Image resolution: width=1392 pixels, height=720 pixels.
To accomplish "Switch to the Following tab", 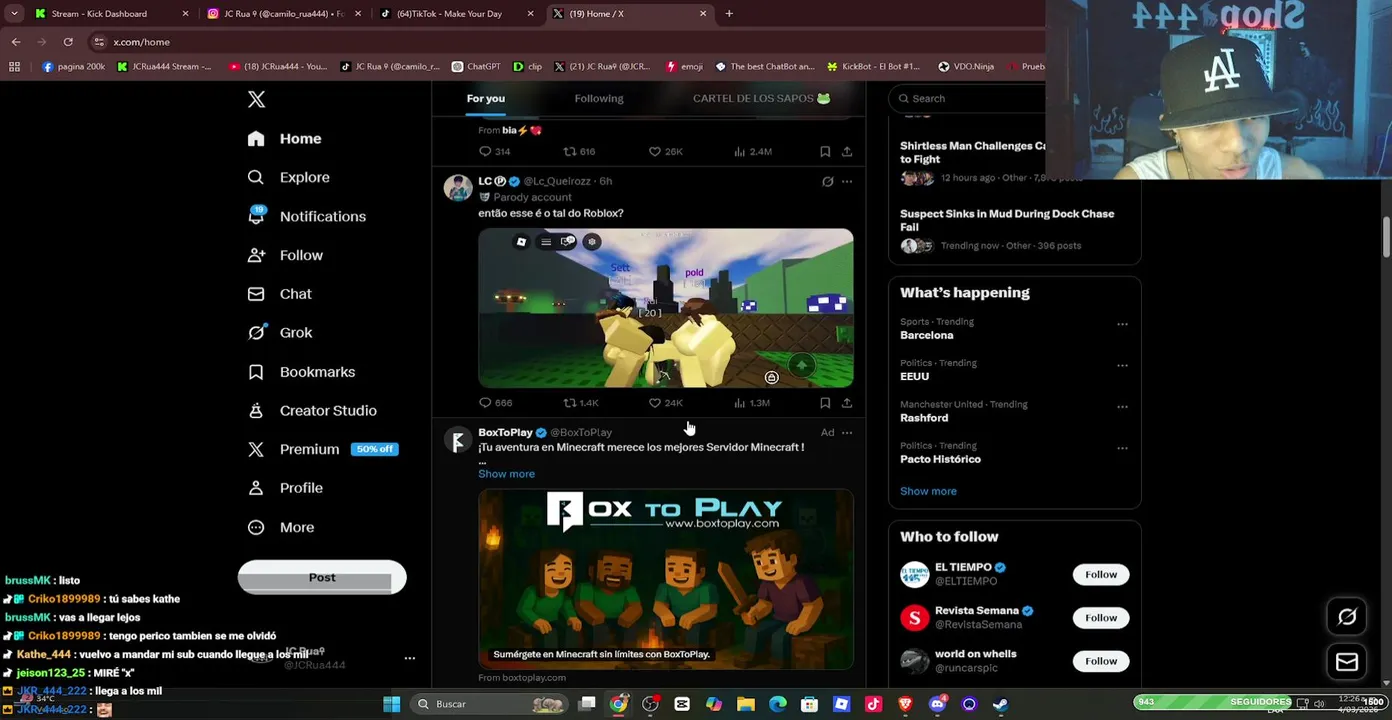I will (599, 98).
